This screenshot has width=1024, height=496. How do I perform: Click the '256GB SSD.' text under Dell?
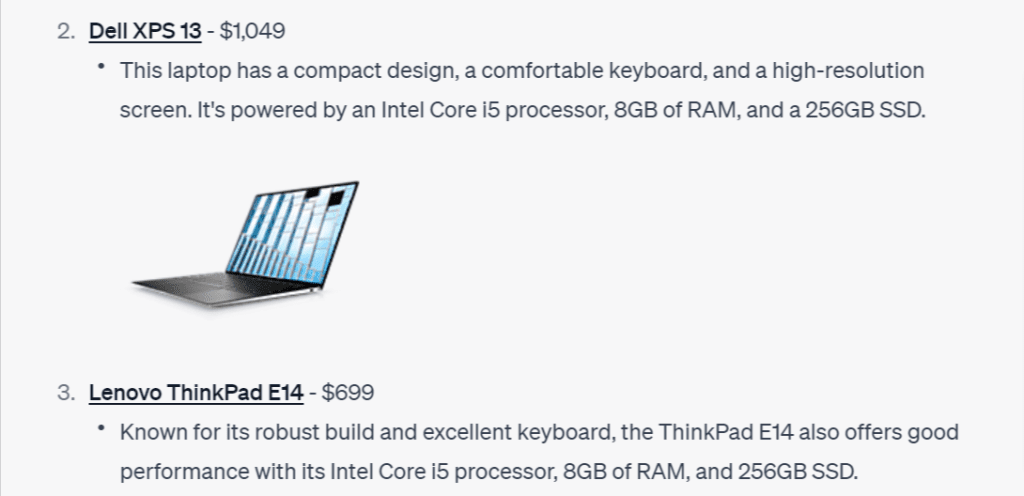(x=865, y=110)
